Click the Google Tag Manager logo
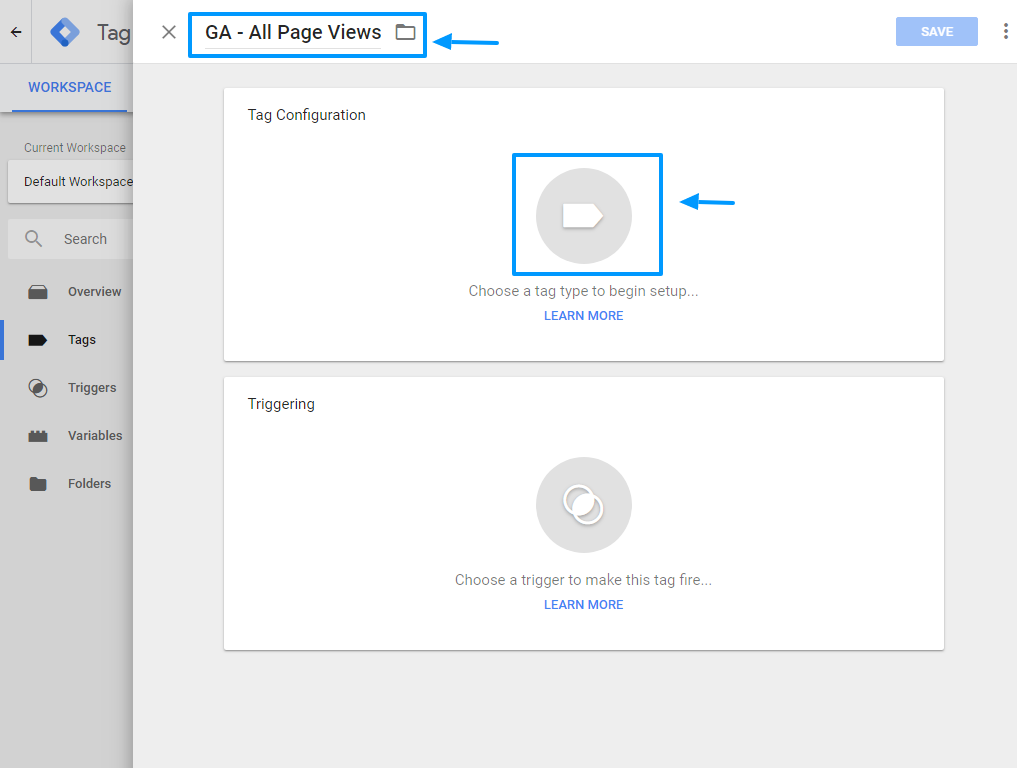Screen dimensions: 1017x768 point(65,32)
